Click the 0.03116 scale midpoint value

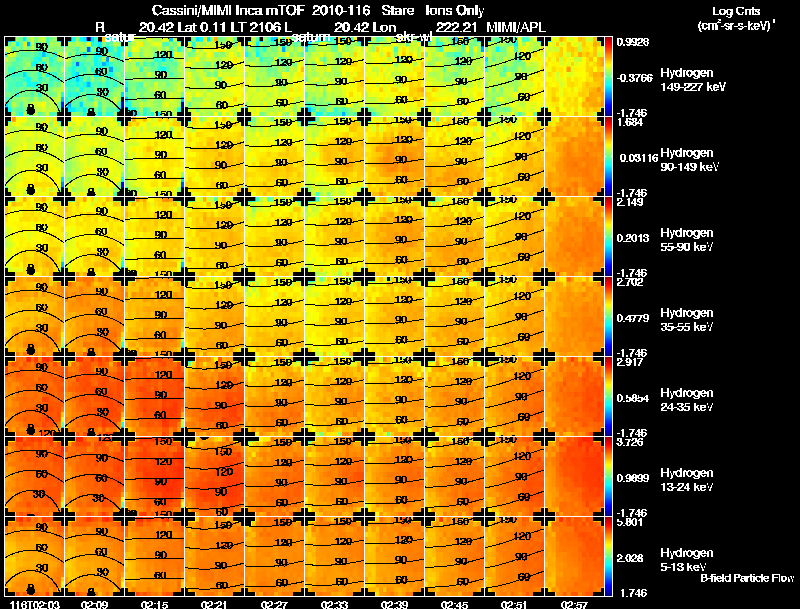639,158
